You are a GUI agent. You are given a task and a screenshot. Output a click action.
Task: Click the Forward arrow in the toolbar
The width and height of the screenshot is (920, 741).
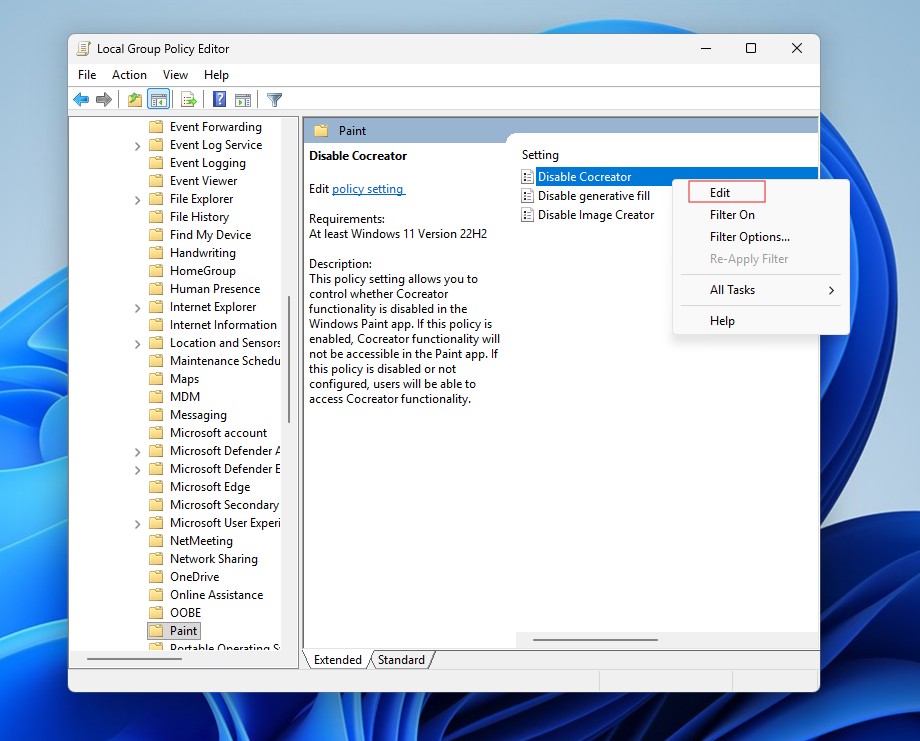click(x=103, y=99)
